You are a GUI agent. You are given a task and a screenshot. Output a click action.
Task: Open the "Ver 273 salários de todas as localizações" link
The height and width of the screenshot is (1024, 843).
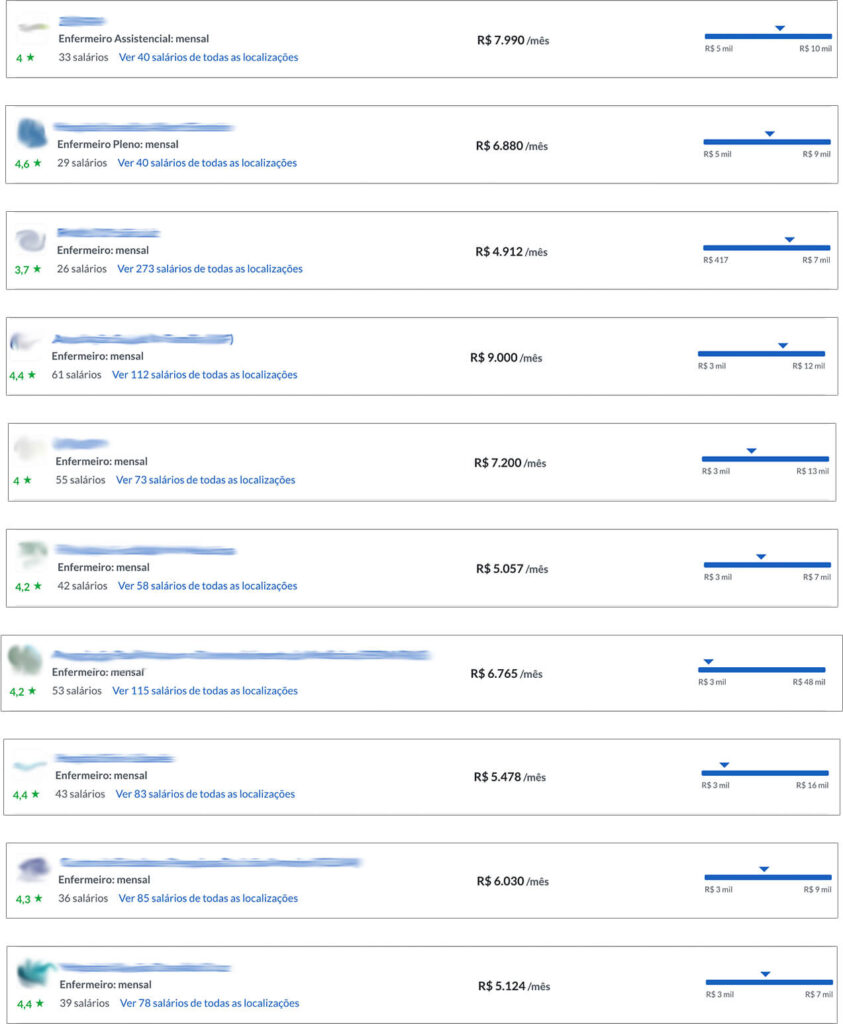[209, 269]
